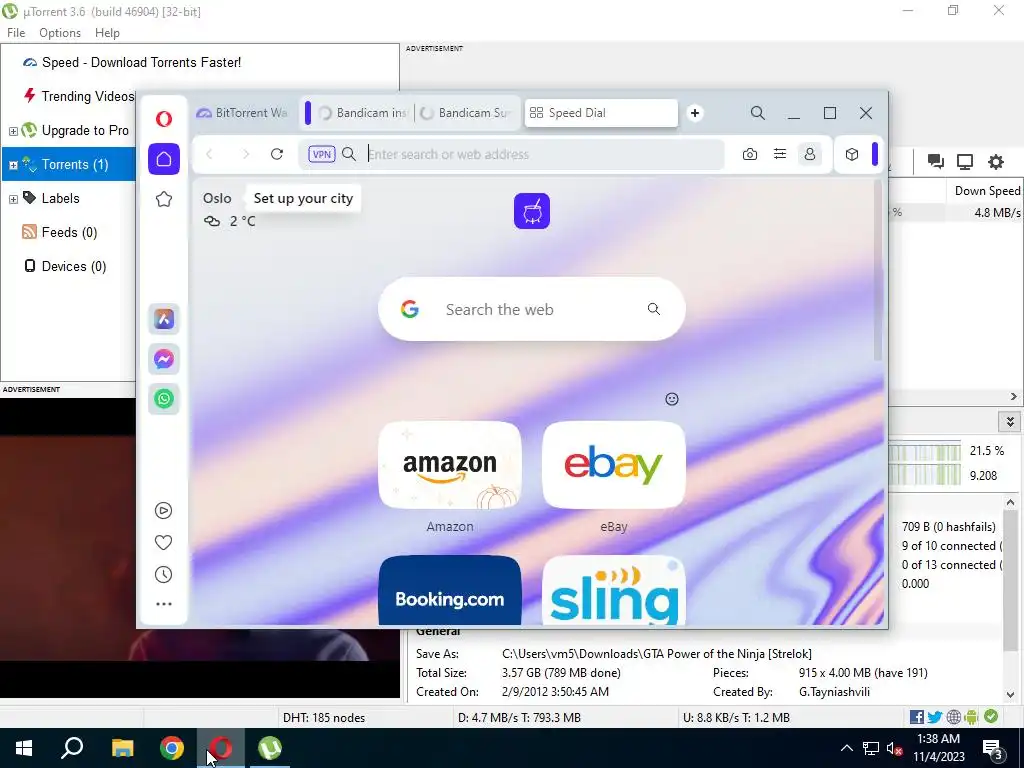Screen dimensions: 1024x768
Task: Switch to the Bandicam install tab
Action: 363,113
